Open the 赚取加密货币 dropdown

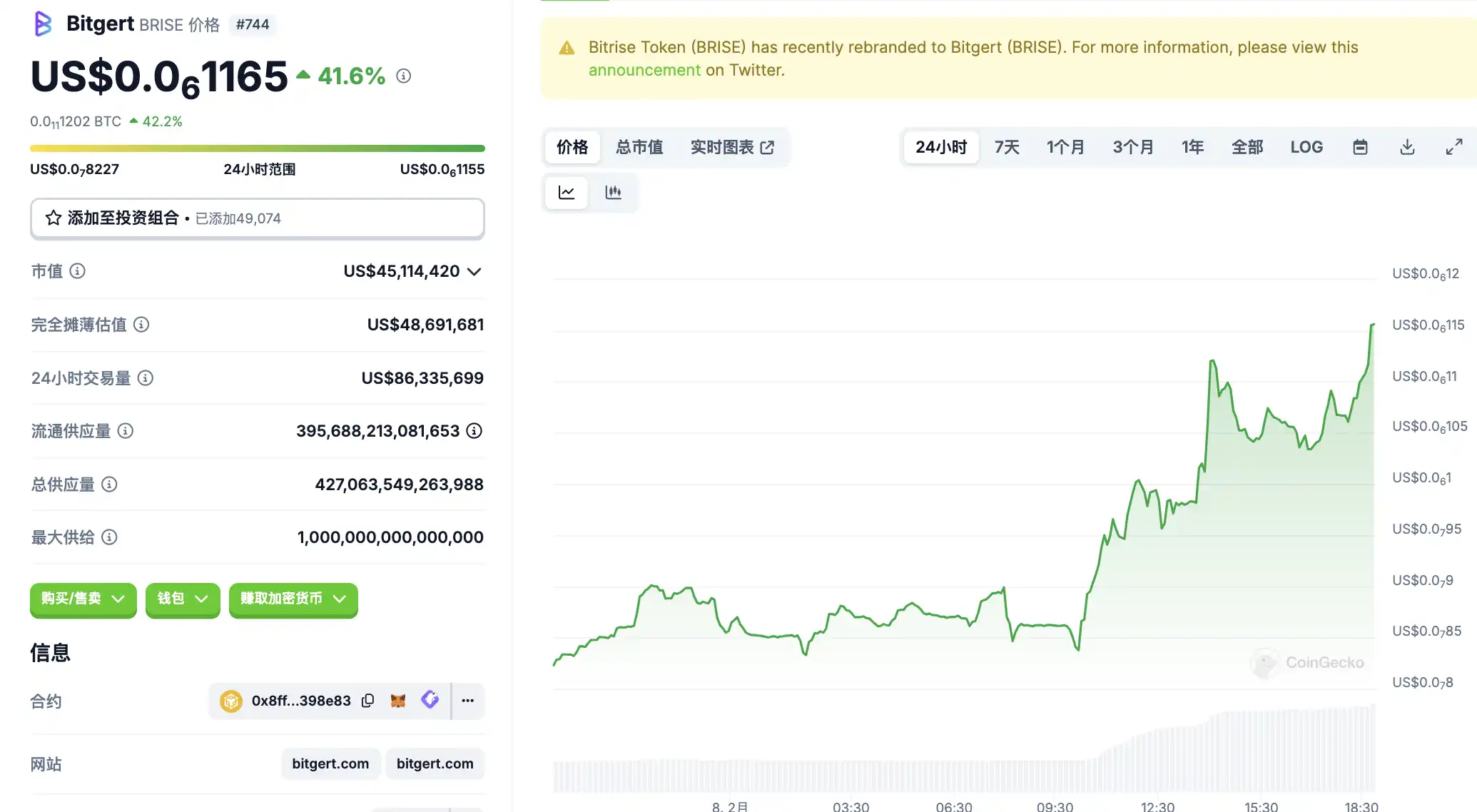293,599
